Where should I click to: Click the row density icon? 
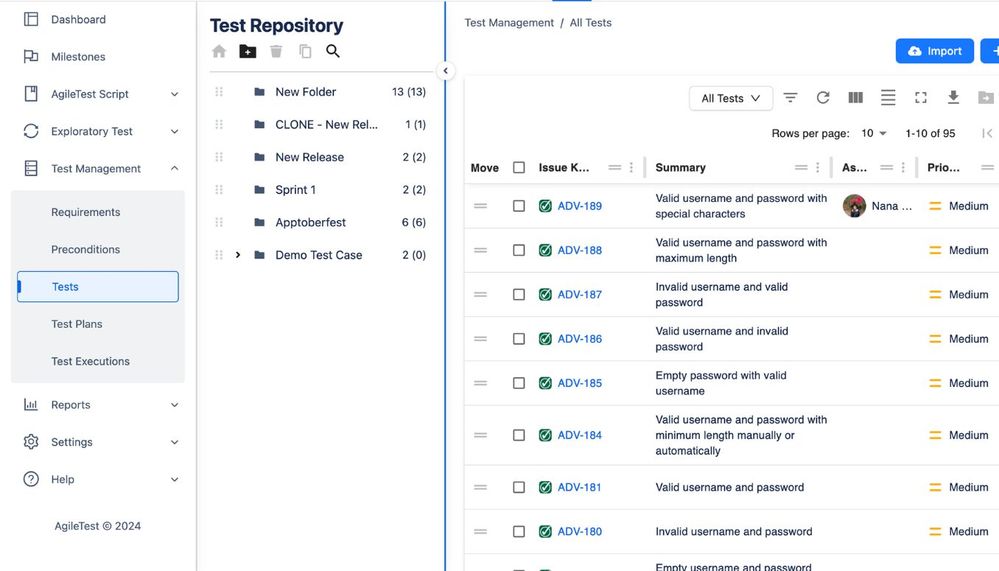point(888,98)
